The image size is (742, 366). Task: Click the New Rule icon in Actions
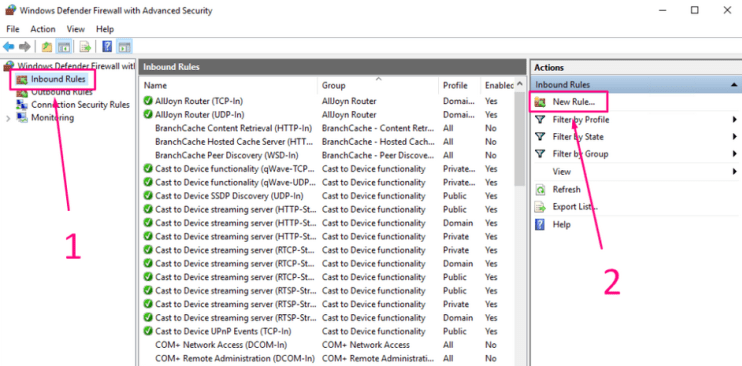pyautogui.click(x=540, y=102)
